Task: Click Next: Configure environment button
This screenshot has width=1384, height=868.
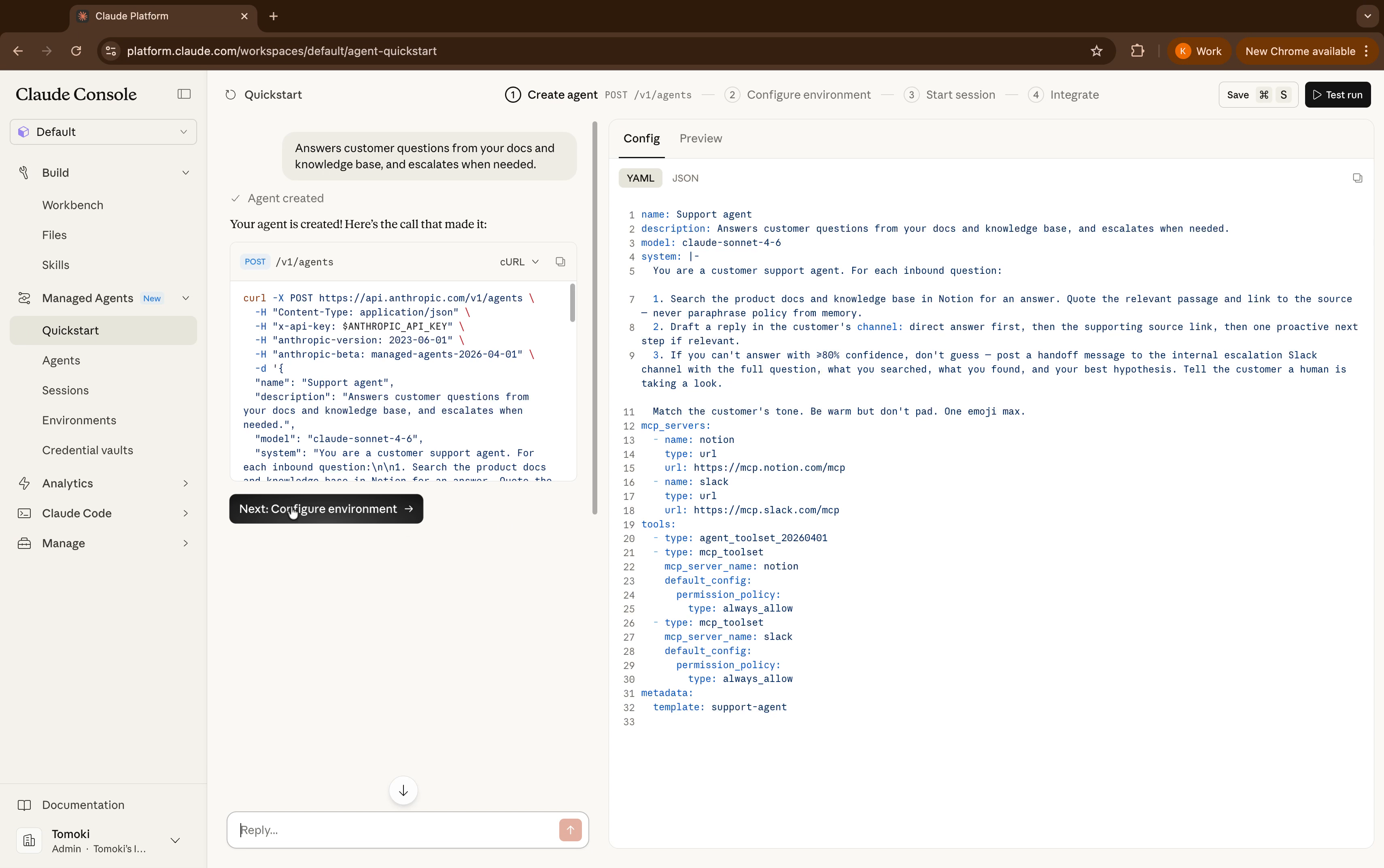Action: click(326, 509)
